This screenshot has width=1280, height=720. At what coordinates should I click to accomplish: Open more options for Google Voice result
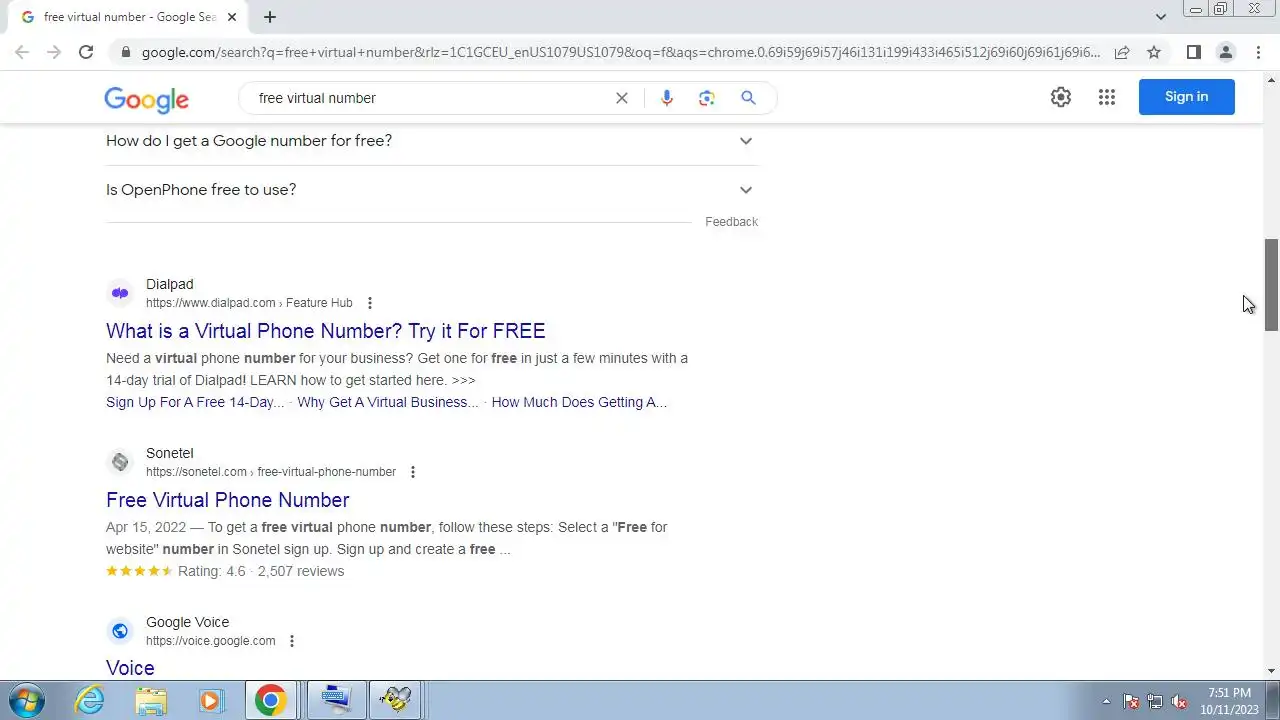292,641
